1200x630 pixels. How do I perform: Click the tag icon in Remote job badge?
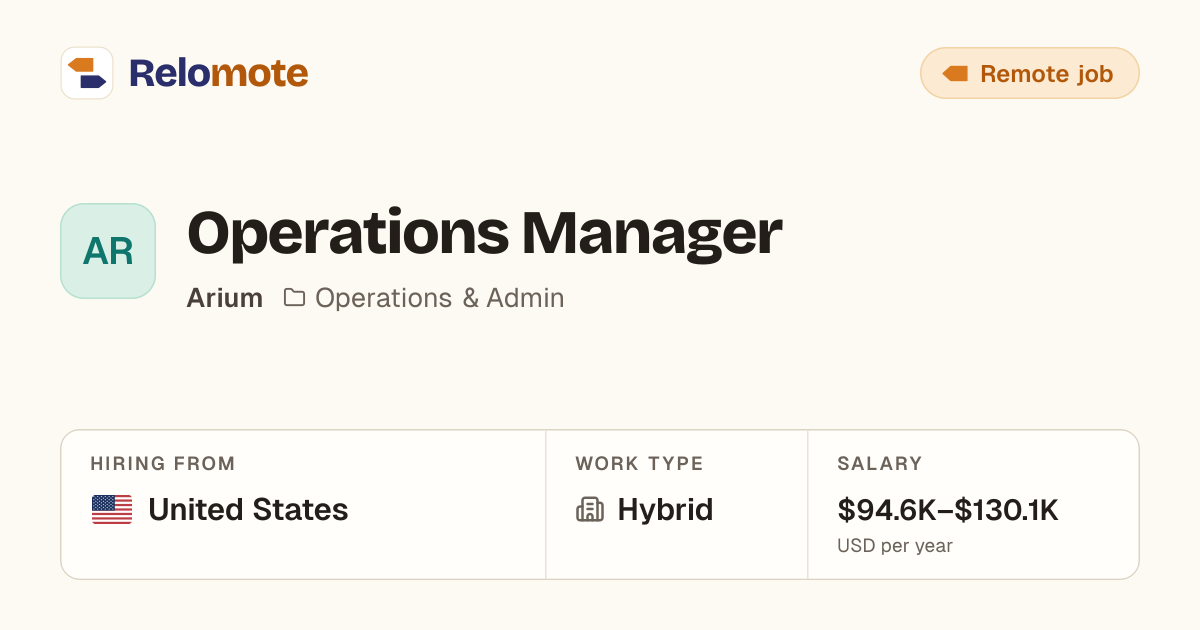[x=955, y=73]
